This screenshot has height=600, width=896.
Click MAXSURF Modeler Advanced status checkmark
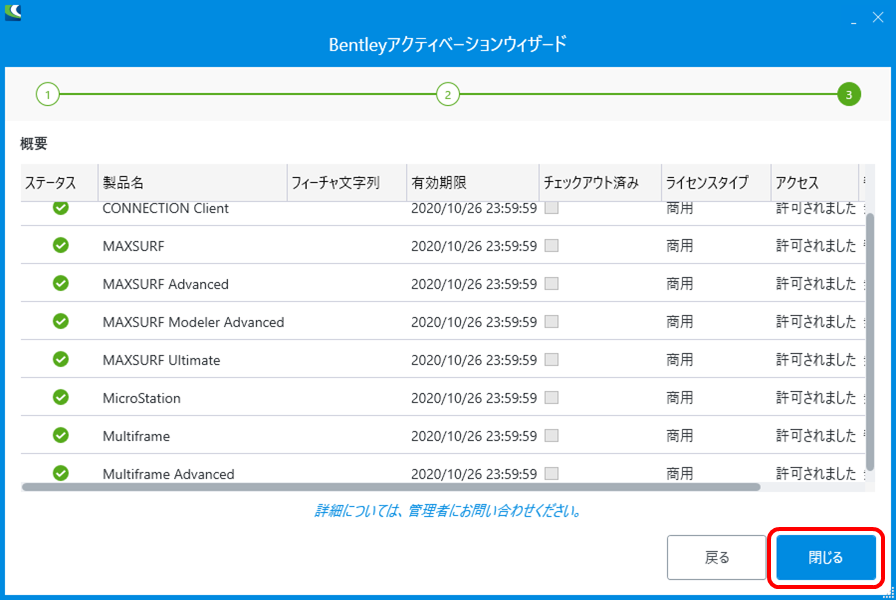[x=61, y=321]
